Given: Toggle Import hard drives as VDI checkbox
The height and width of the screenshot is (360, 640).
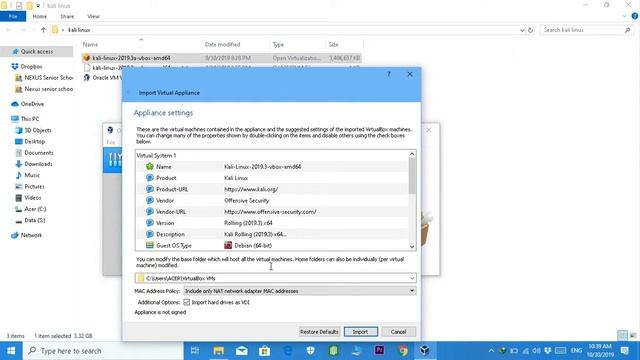Looking at the screenshot, I should [187, 302].
